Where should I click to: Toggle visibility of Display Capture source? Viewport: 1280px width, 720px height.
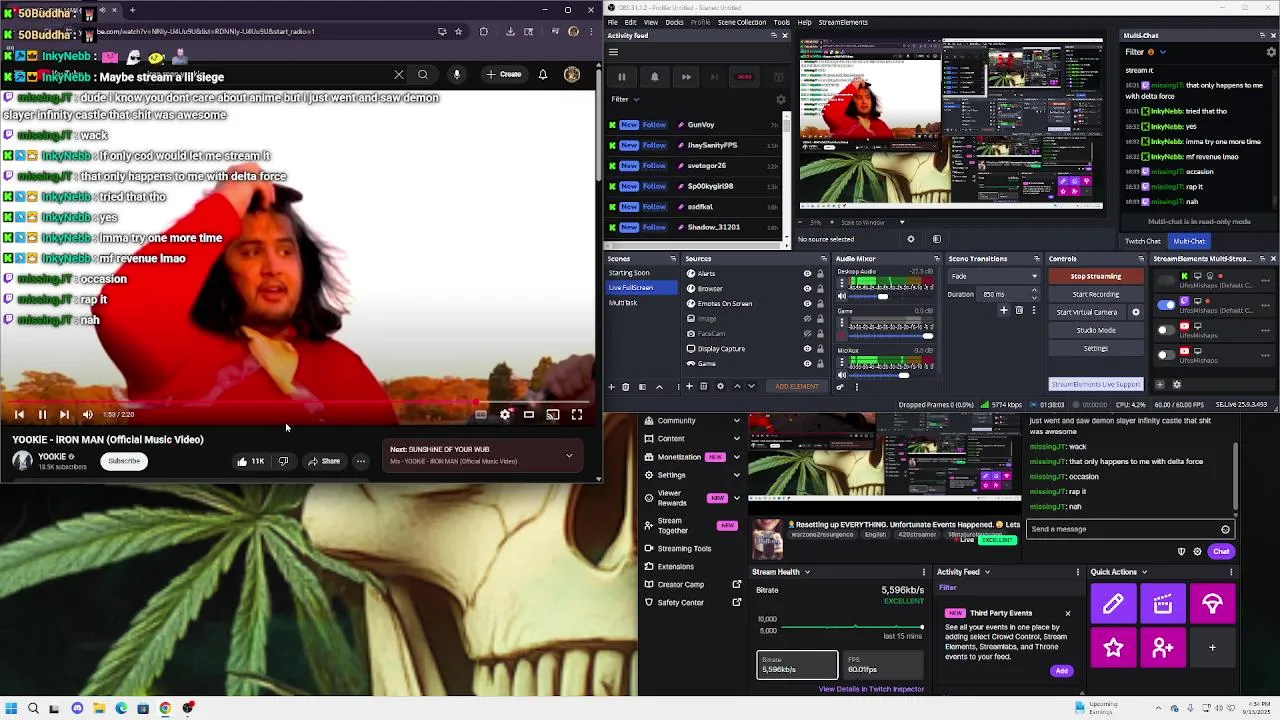tap(807, 349)
